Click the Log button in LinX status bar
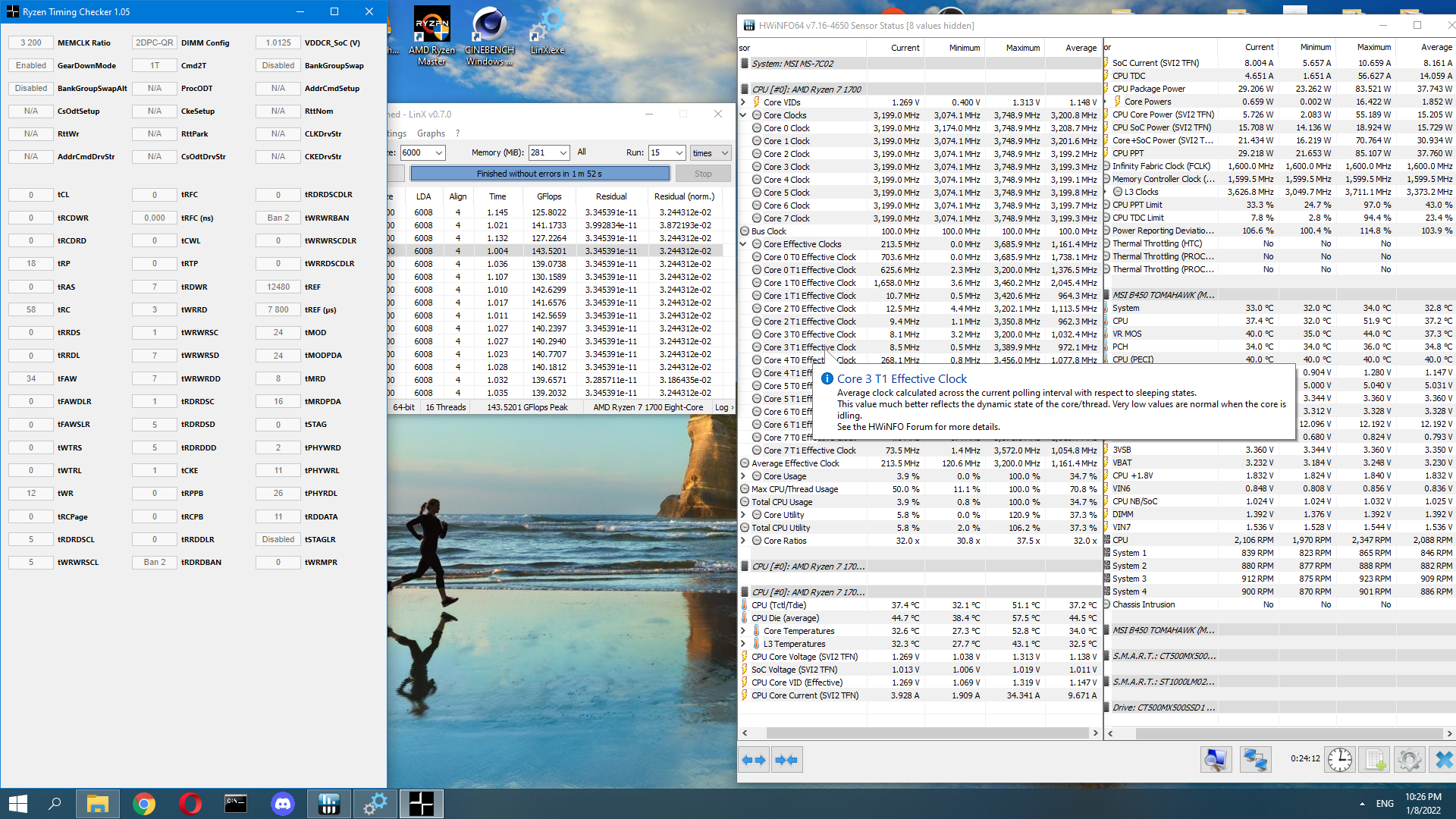The height and width of the screenshot is (819, 1456). pyautogui.click(x=723, y=407)
